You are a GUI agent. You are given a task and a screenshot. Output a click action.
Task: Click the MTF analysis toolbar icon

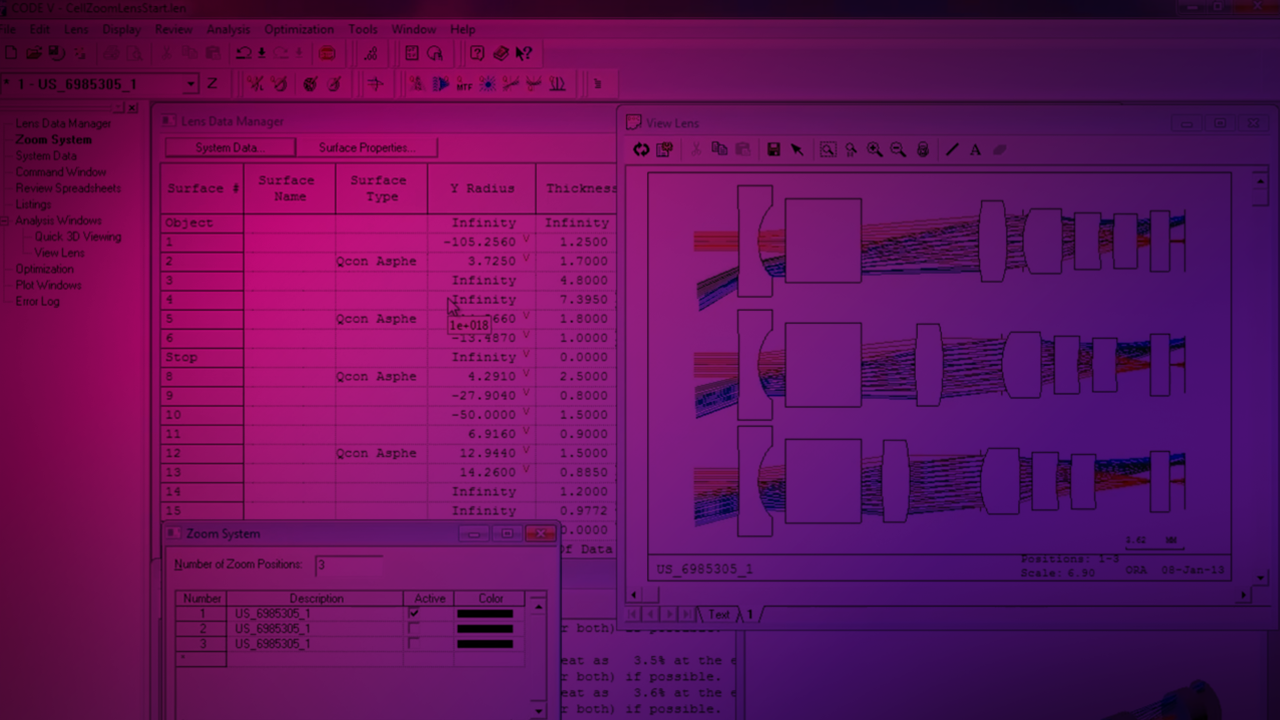coord(464,85)
